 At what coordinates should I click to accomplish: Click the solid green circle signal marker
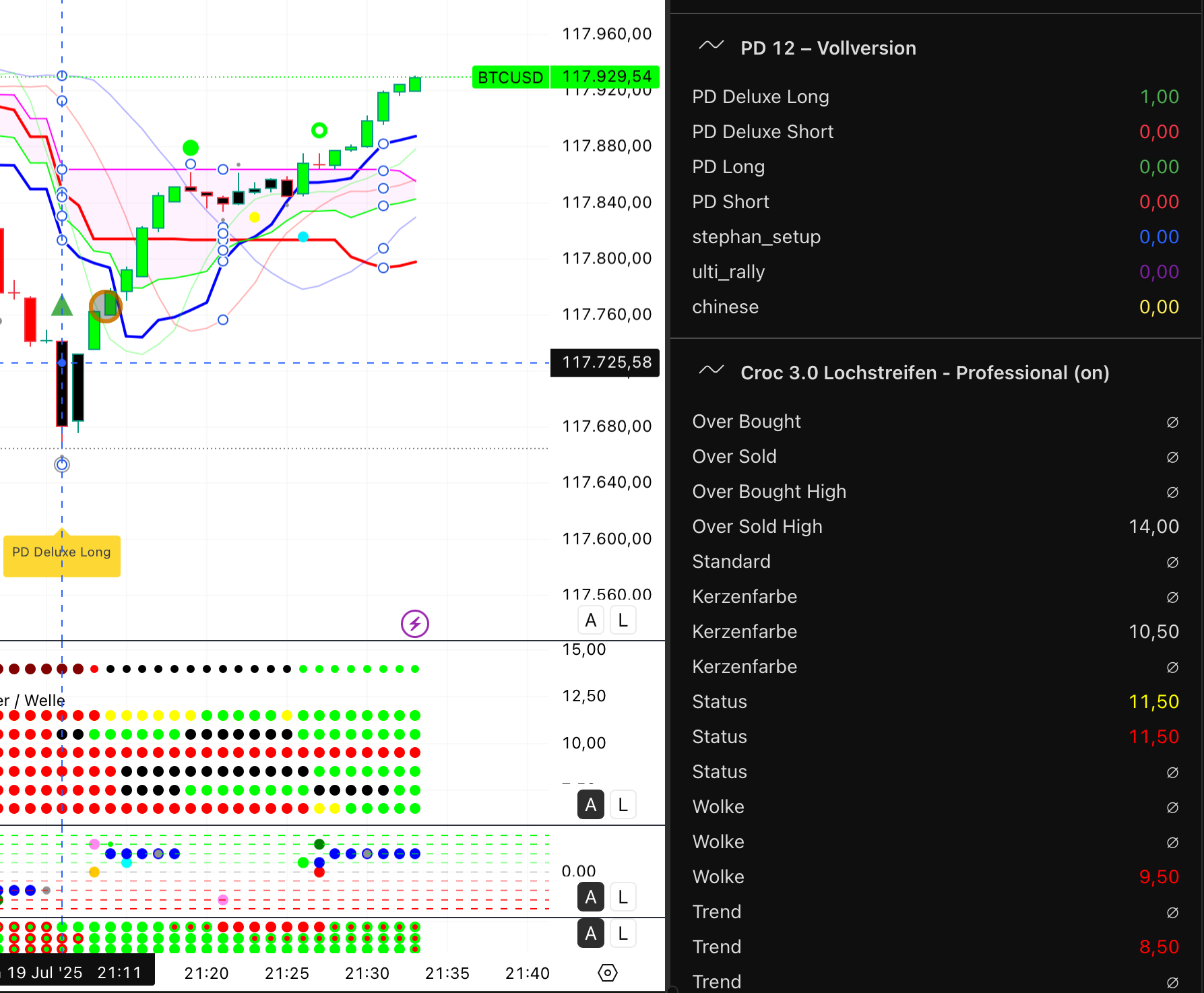pyautogui.click(x=191, y=148)
